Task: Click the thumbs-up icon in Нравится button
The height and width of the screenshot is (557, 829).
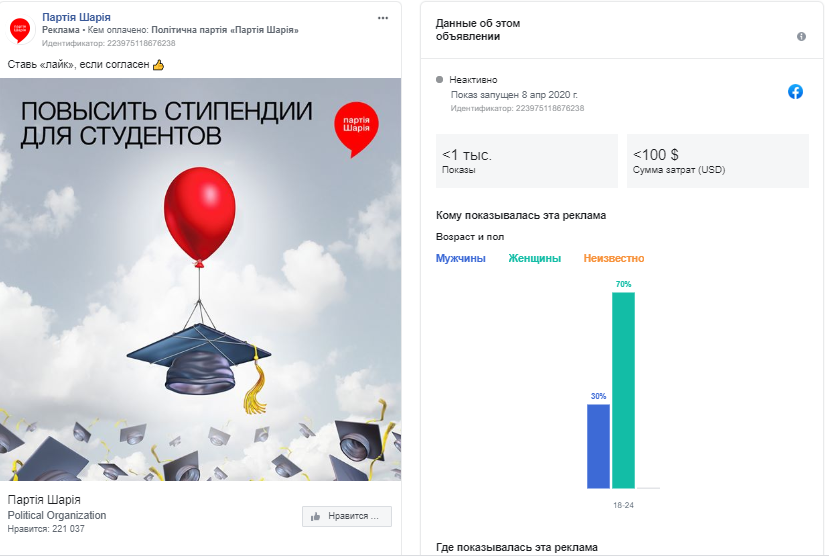Action: (x=316, y=516)
